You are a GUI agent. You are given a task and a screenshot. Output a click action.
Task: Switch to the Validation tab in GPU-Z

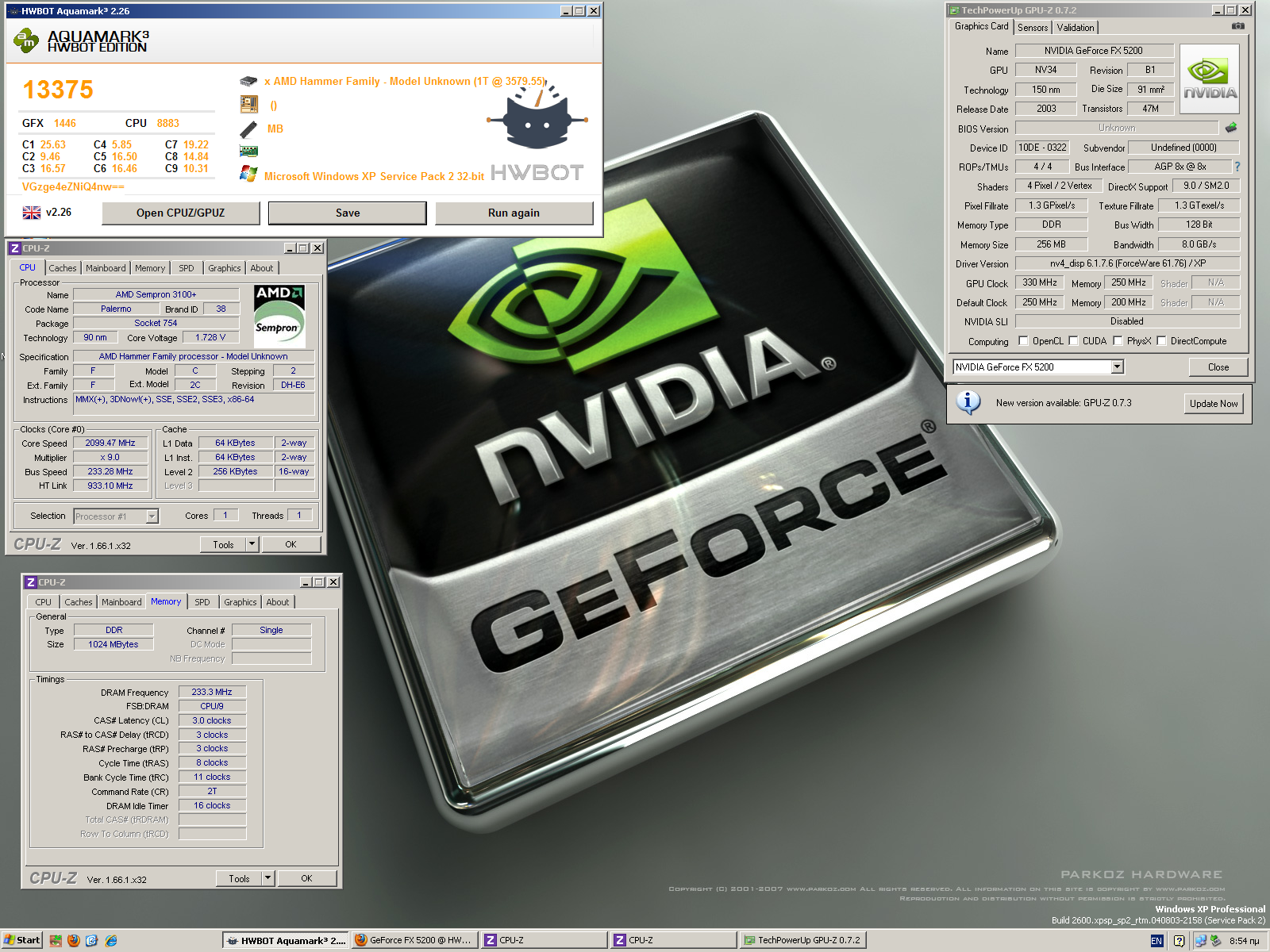click(1076, 28)
